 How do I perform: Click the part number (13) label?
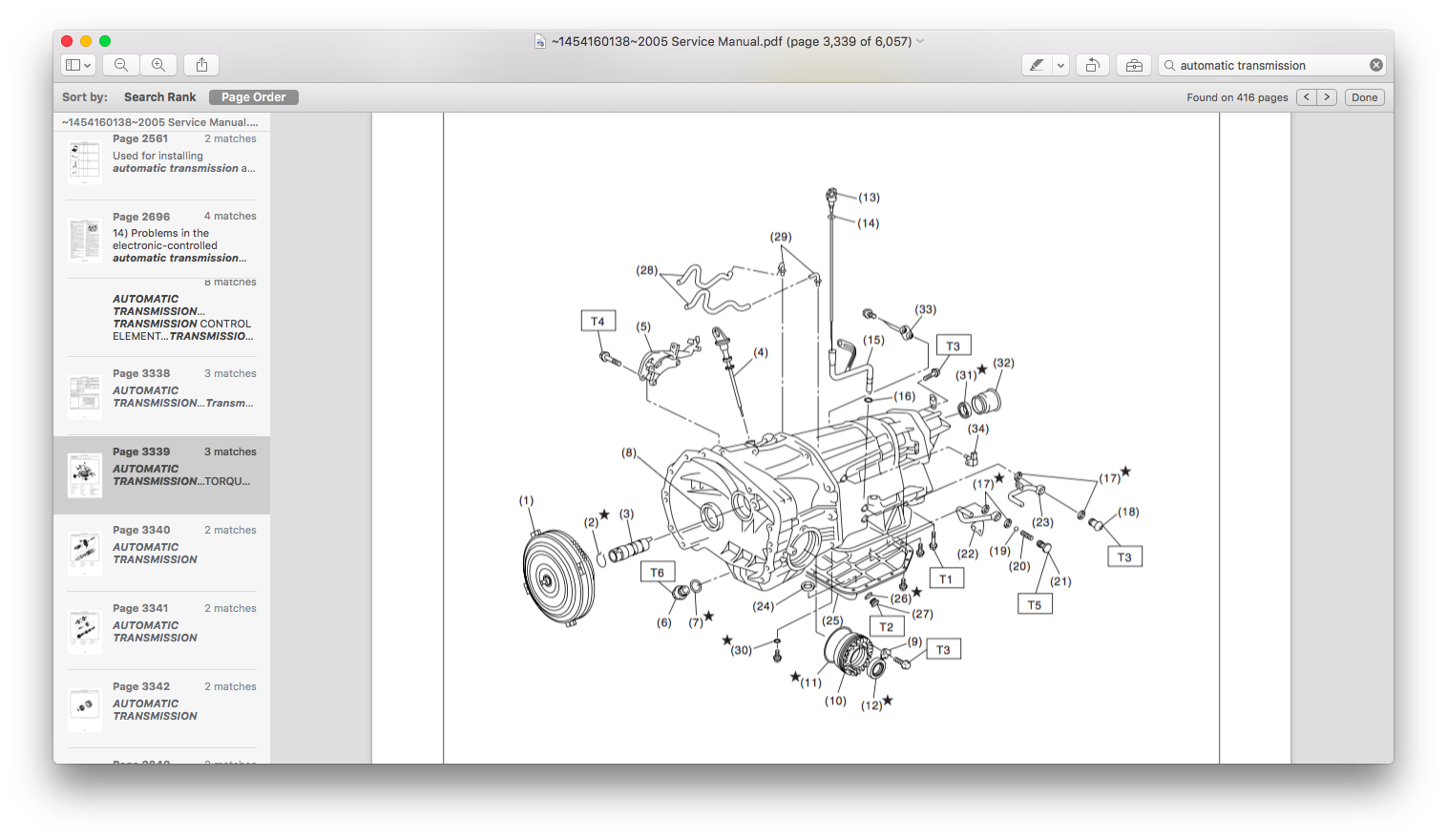[x=869, y=198]
